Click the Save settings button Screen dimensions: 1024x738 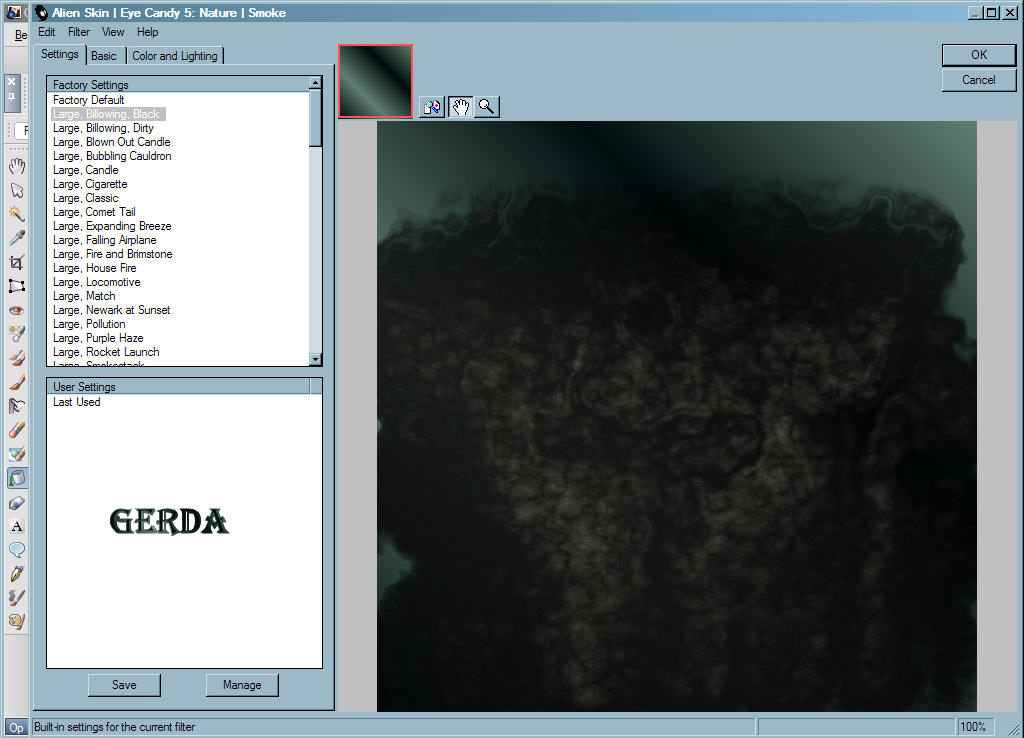pyautogui.click(x=124, y=685)
